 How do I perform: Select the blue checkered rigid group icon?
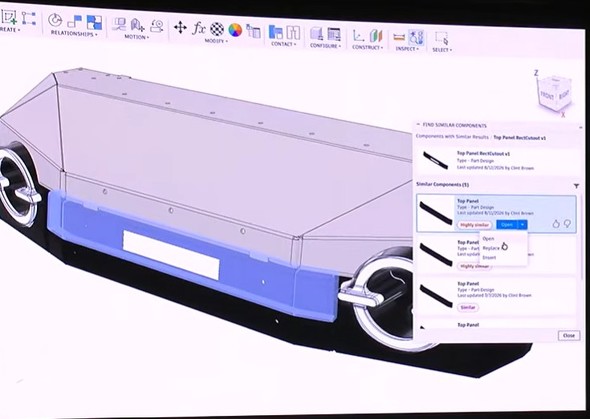click(94, 23)
